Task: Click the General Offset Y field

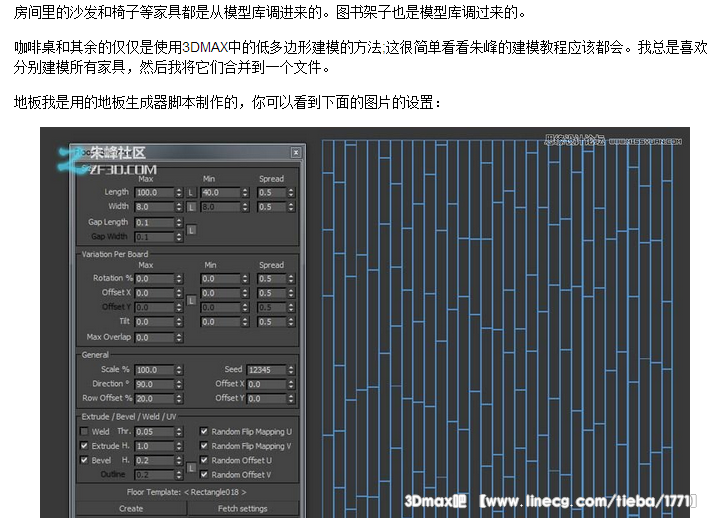Action: [x=267, y=399]
